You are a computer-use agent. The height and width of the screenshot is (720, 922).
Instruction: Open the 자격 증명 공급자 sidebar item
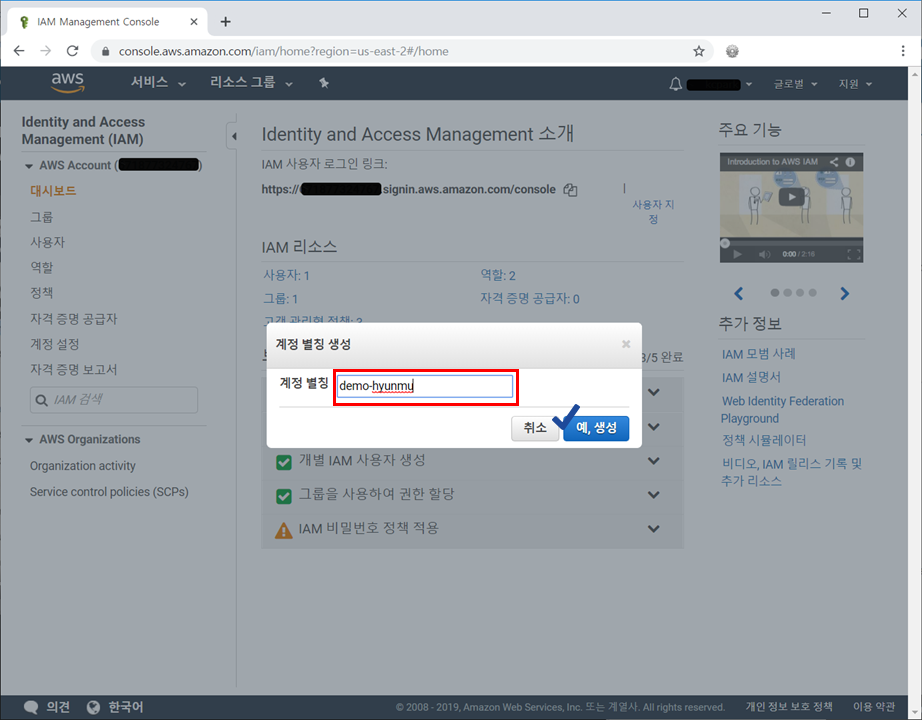[74, 319]
